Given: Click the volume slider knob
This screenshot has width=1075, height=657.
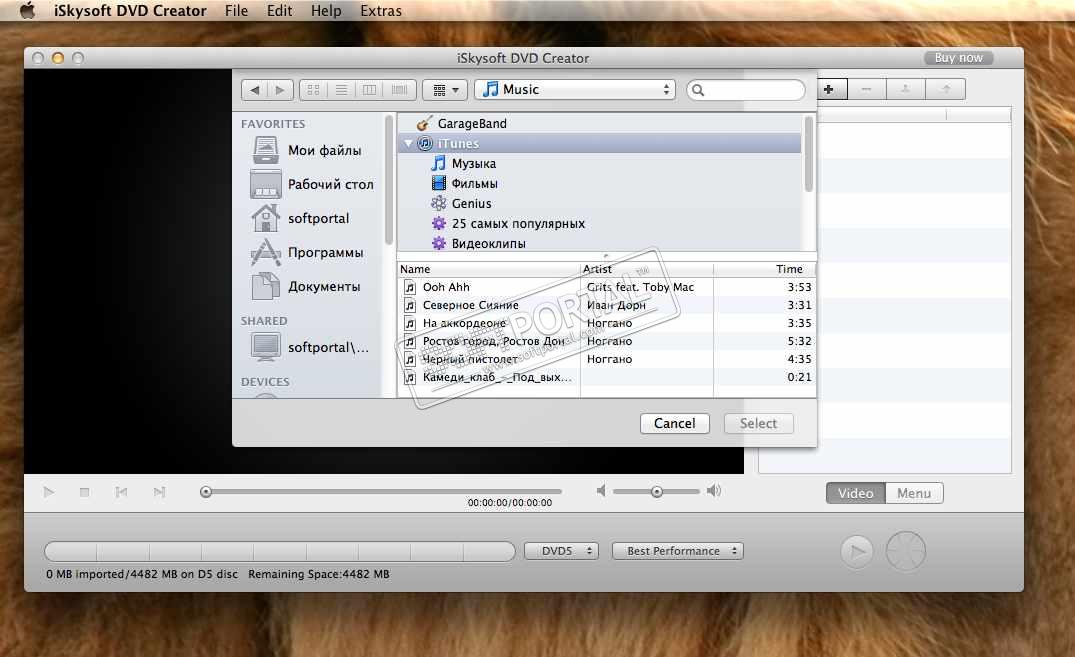Looking at the screenshot, I should 657,492.
